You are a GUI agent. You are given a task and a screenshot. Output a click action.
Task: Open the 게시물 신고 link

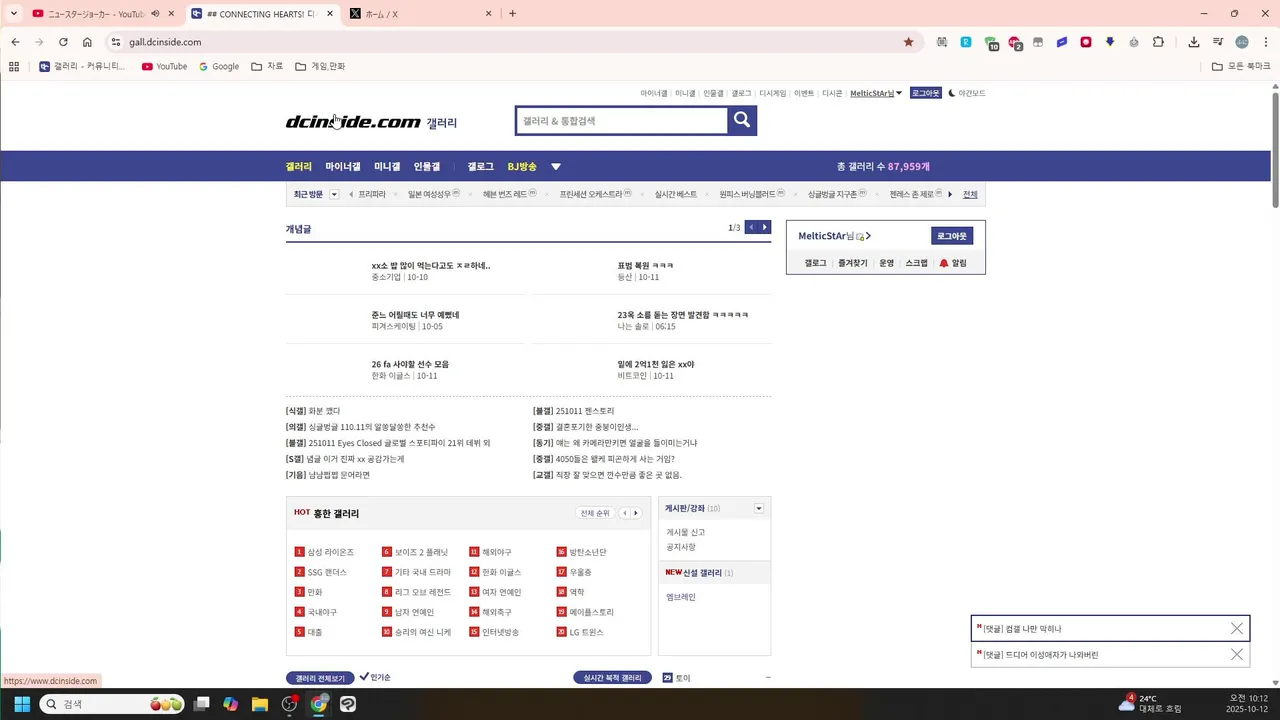686,532
